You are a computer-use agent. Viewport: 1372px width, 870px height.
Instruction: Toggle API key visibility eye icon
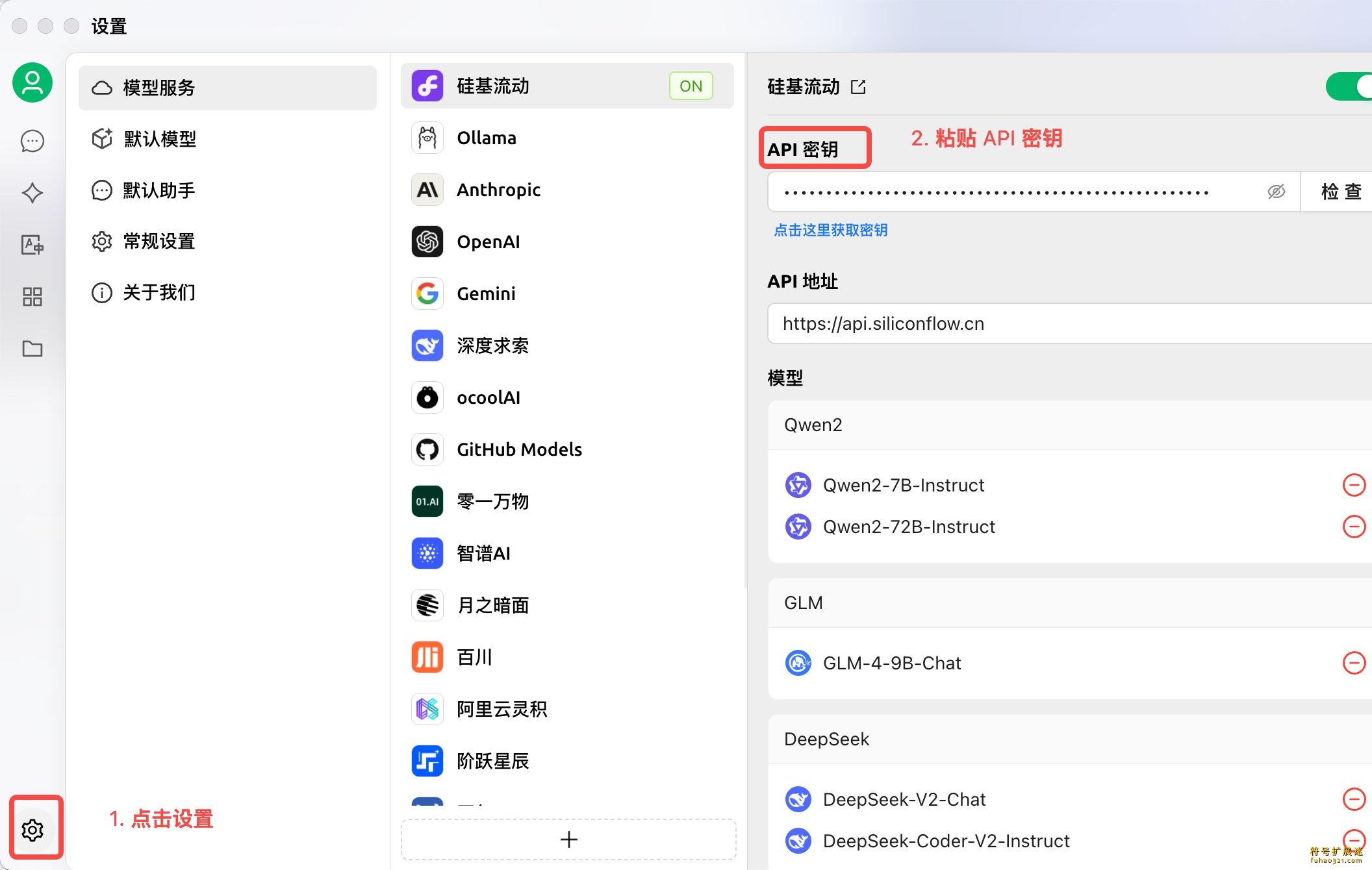pos(1276,192)
